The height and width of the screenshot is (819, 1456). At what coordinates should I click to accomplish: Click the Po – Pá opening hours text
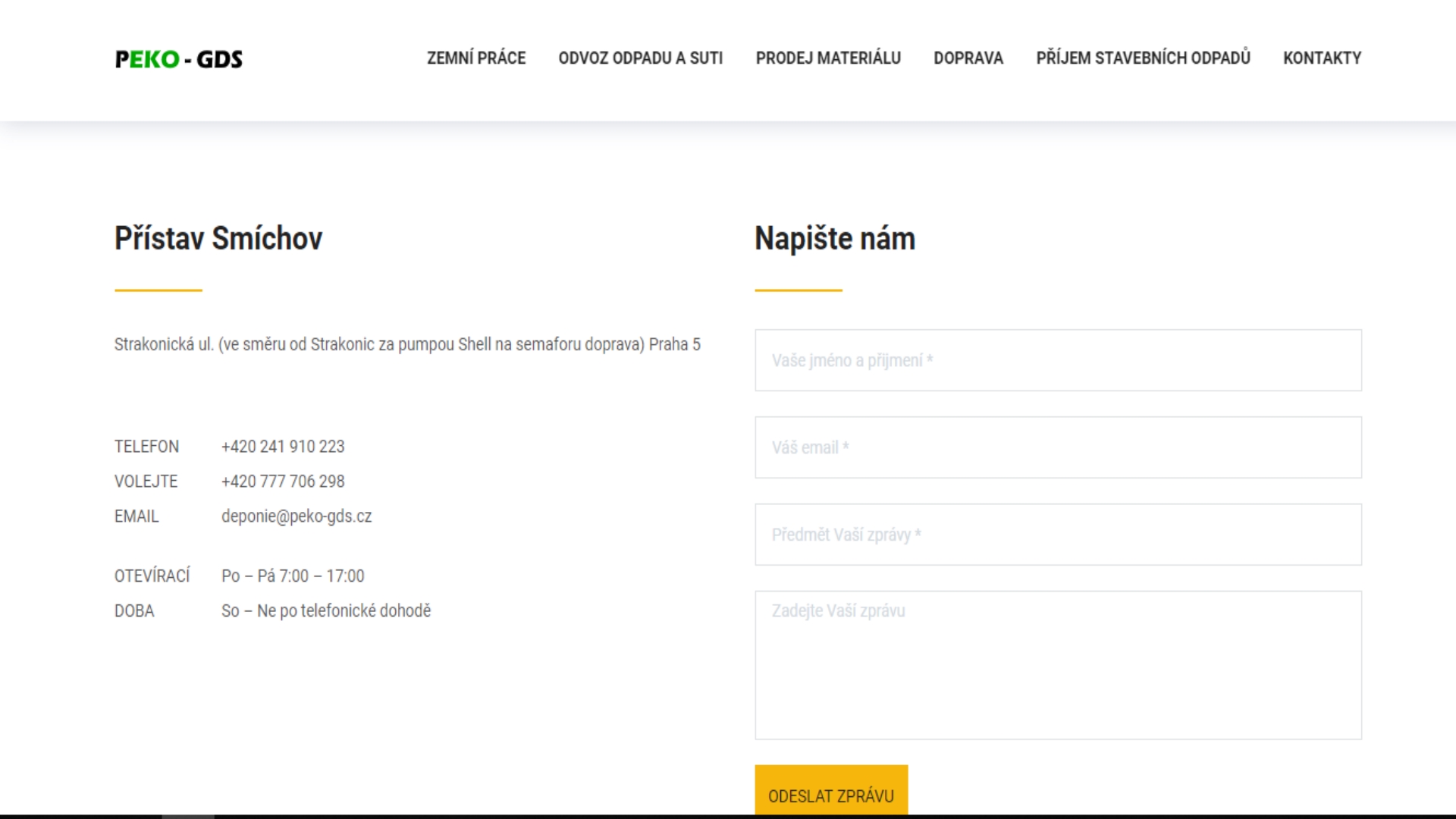pyautogui.click(x=293, y=576)
